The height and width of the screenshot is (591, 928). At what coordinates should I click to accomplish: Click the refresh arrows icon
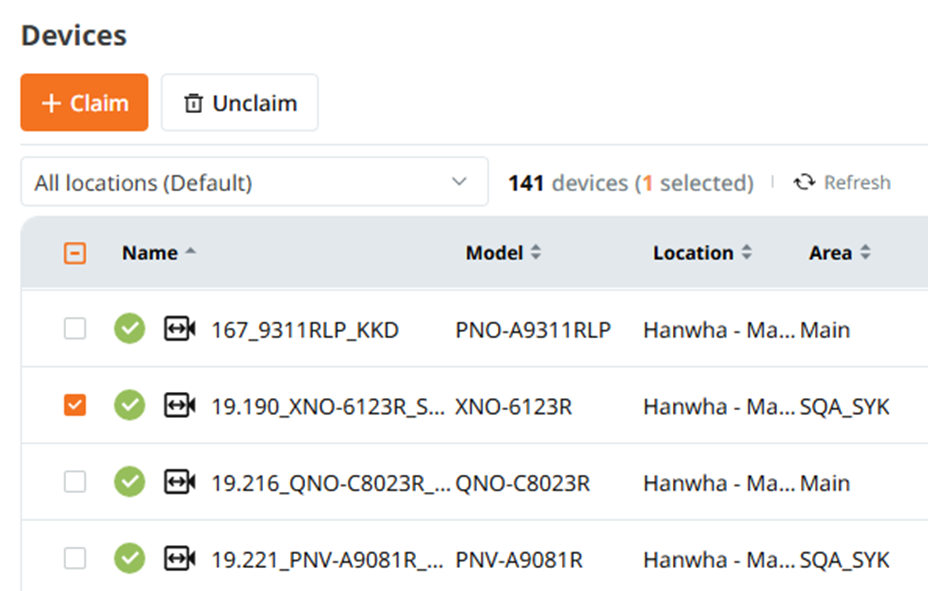[804, 182]
